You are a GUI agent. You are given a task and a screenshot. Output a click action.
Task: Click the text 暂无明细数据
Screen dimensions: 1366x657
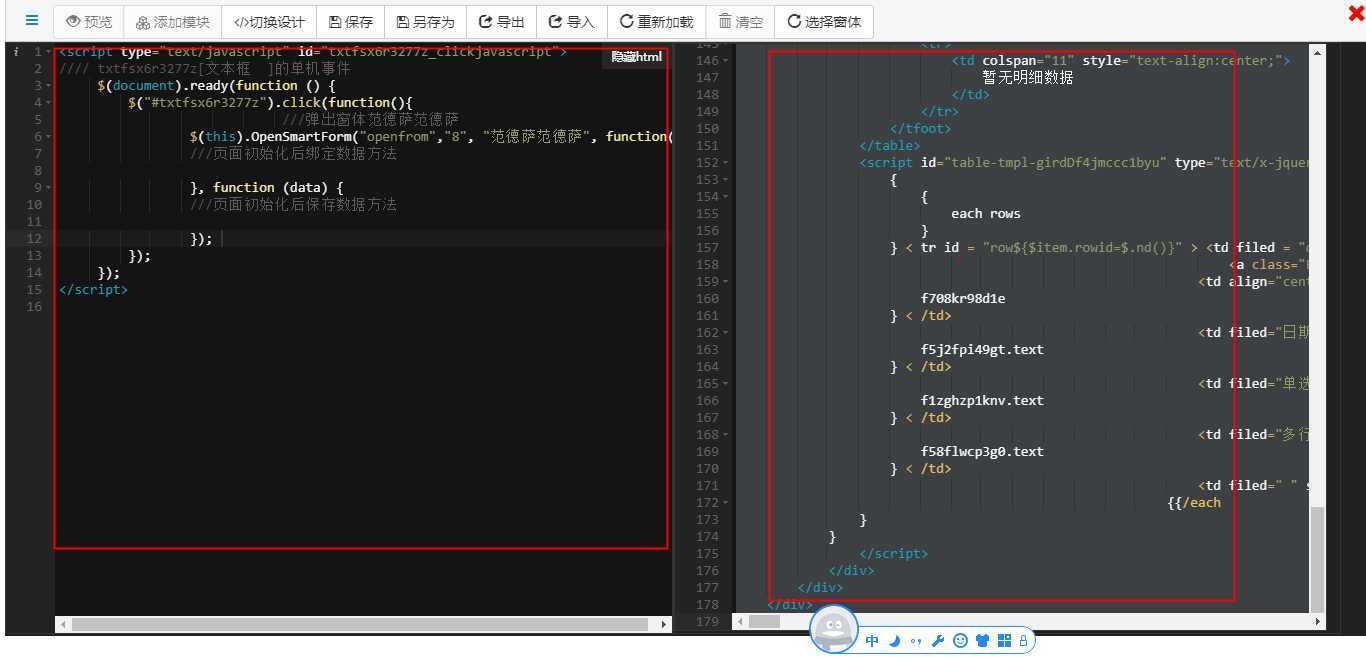click(x=1027, y=78)
